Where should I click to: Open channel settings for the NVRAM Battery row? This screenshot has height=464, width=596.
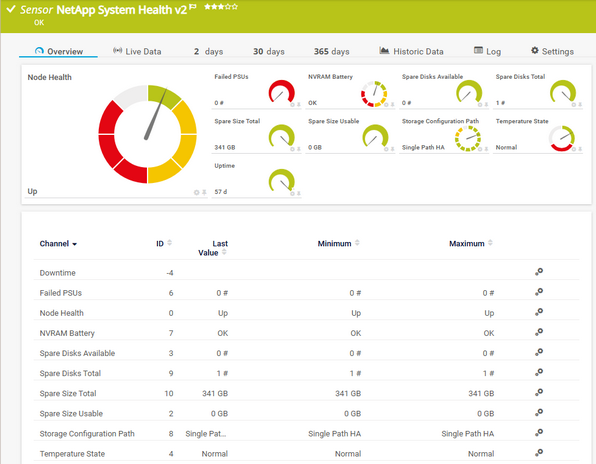tap(539, 332)
